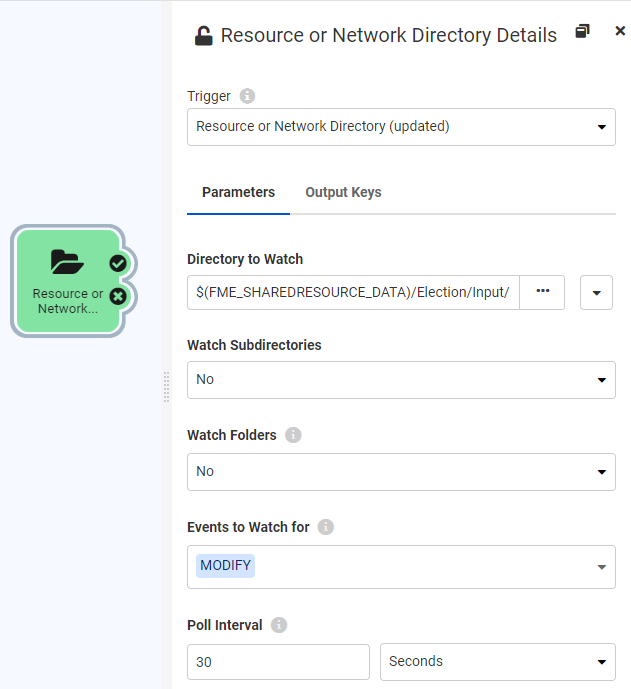Select the Resource or Network node on canvas

[x=68, y=281]
